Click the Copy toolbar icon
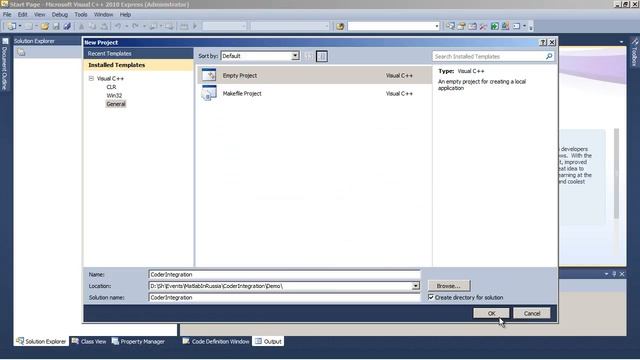The image size is (640, 360). pos(93,27)
